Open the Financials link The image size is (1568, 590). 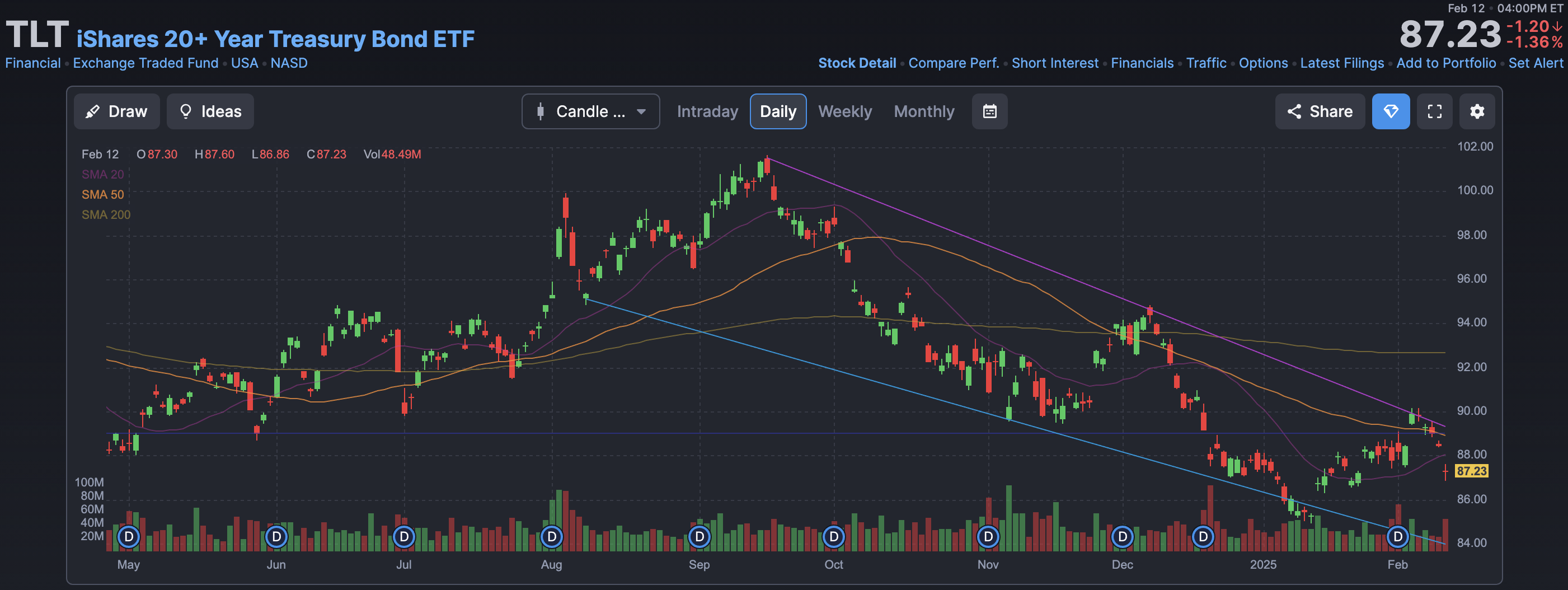coord(1142,63)
